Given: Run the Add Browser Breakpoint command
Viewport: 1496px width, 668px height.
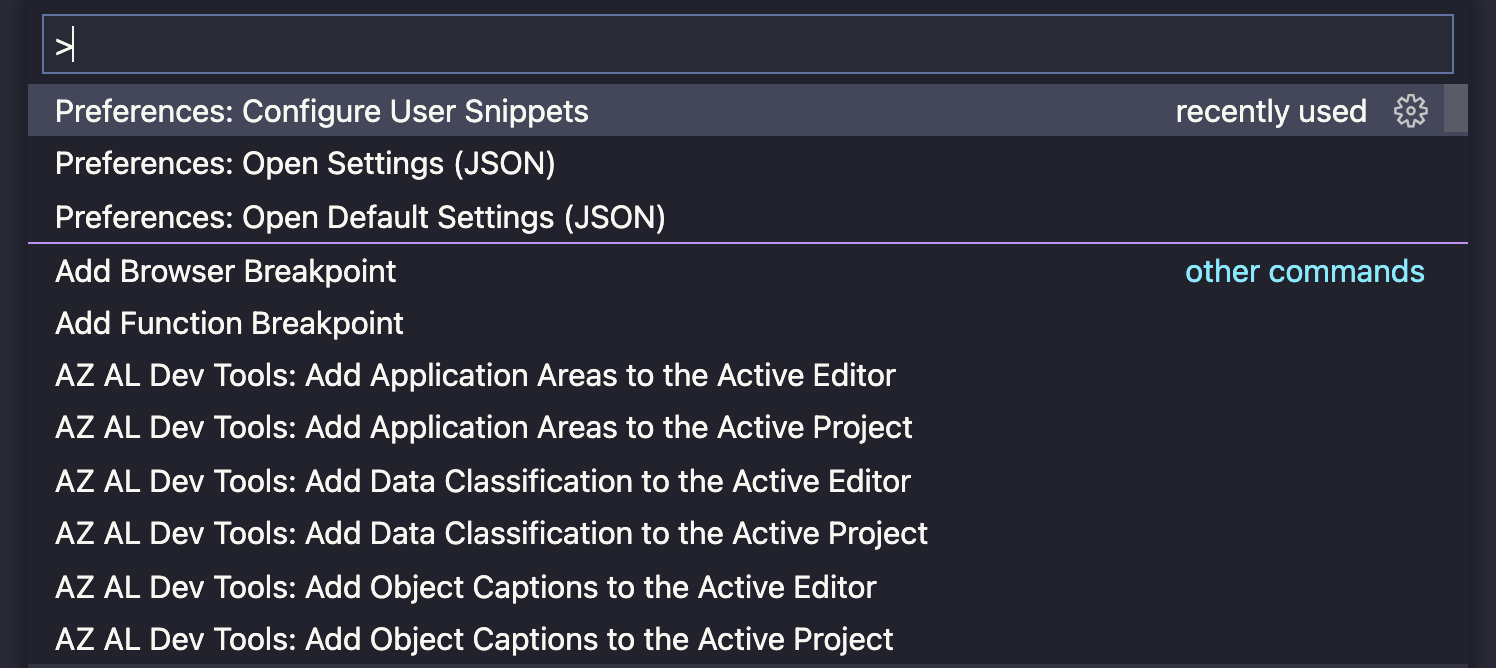Looking at the screenshot, I should [x=226, y=271].
